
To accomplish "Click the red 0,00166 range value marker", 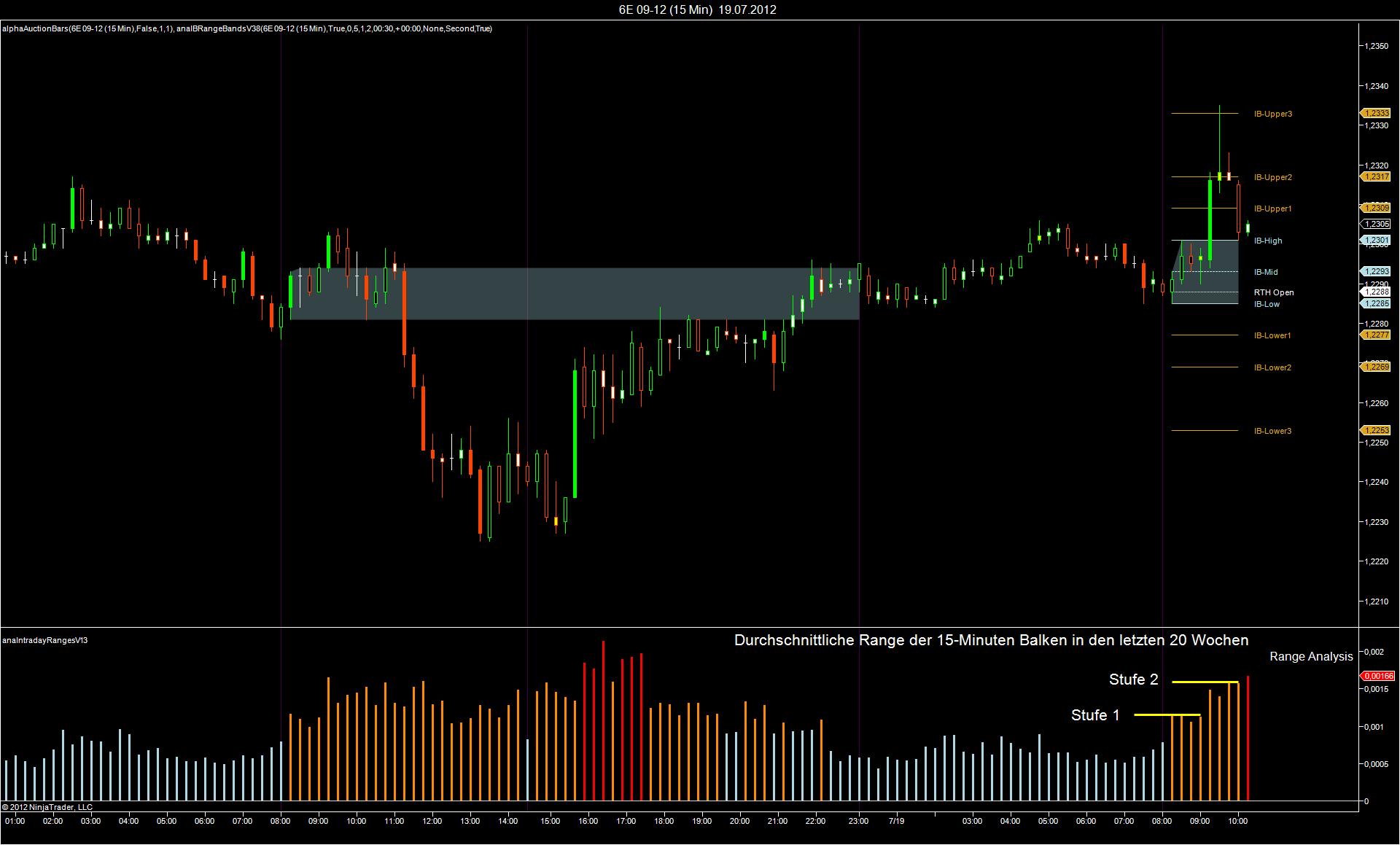I will click(x=1378, y=676).
